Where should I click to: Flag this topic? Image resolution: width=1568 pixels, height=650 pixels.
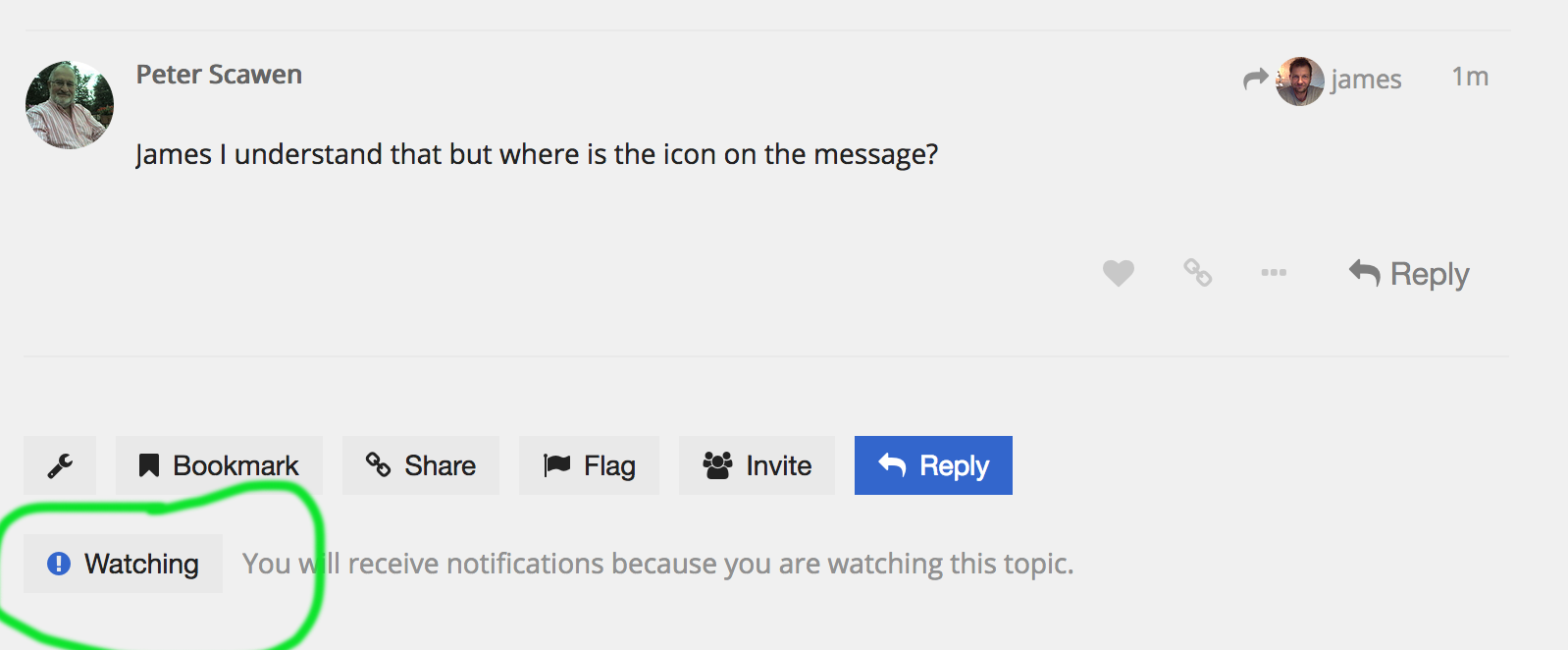click(589, 465)
